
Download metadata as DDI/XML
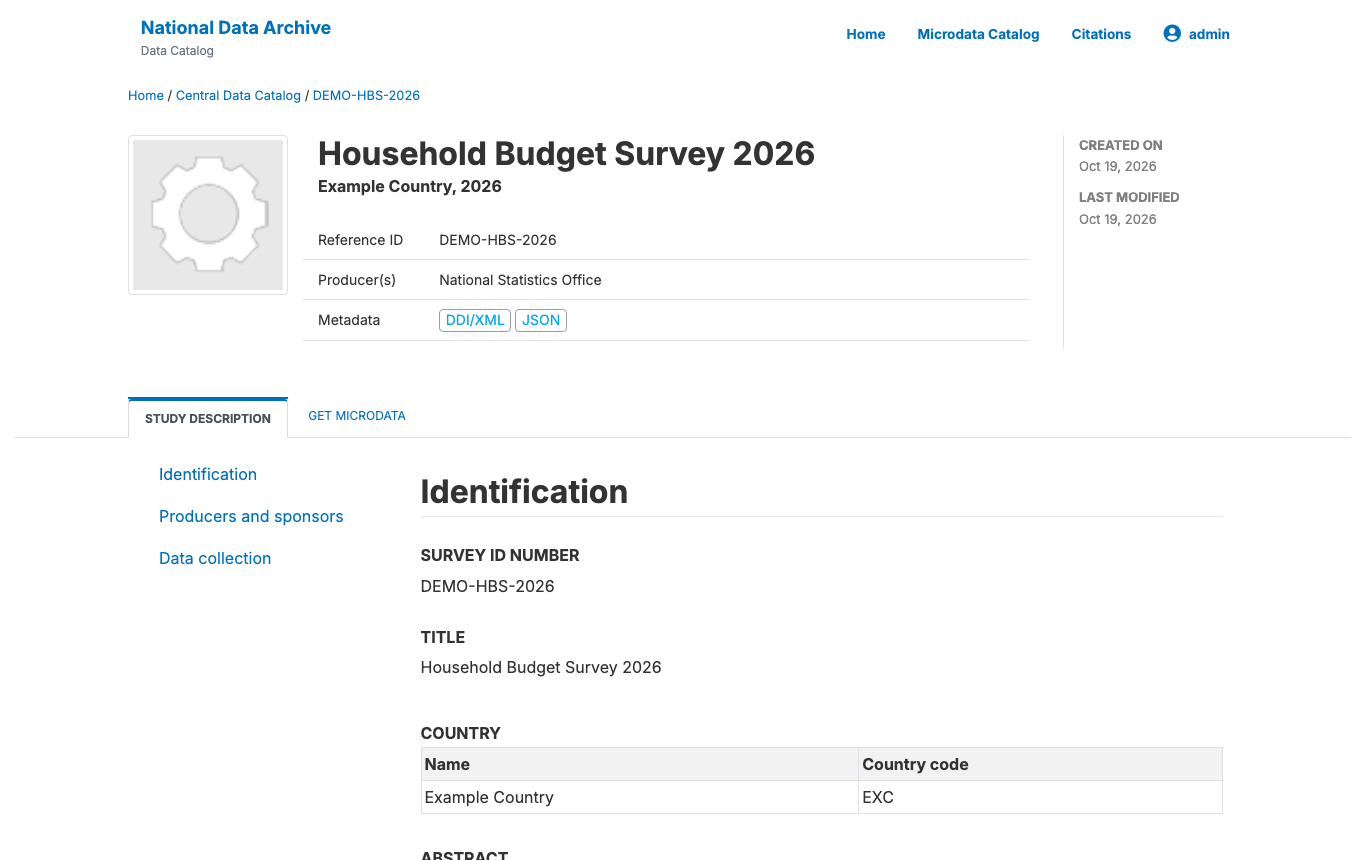475,320
